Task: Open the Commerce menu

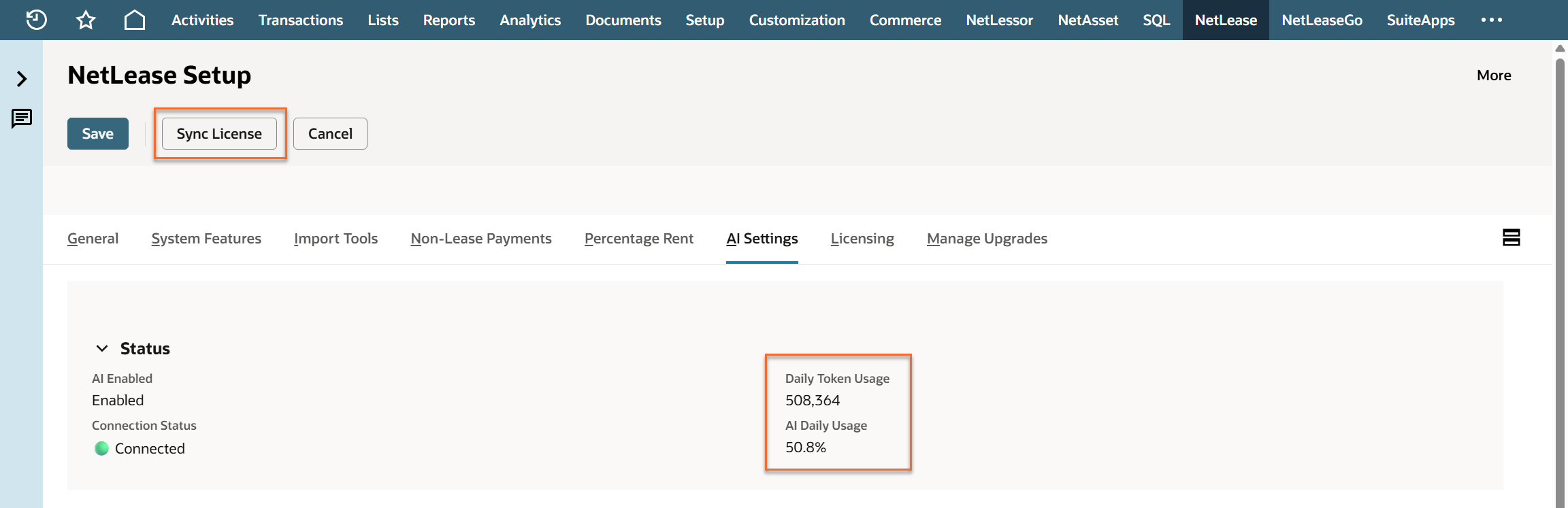Action: 905,20
